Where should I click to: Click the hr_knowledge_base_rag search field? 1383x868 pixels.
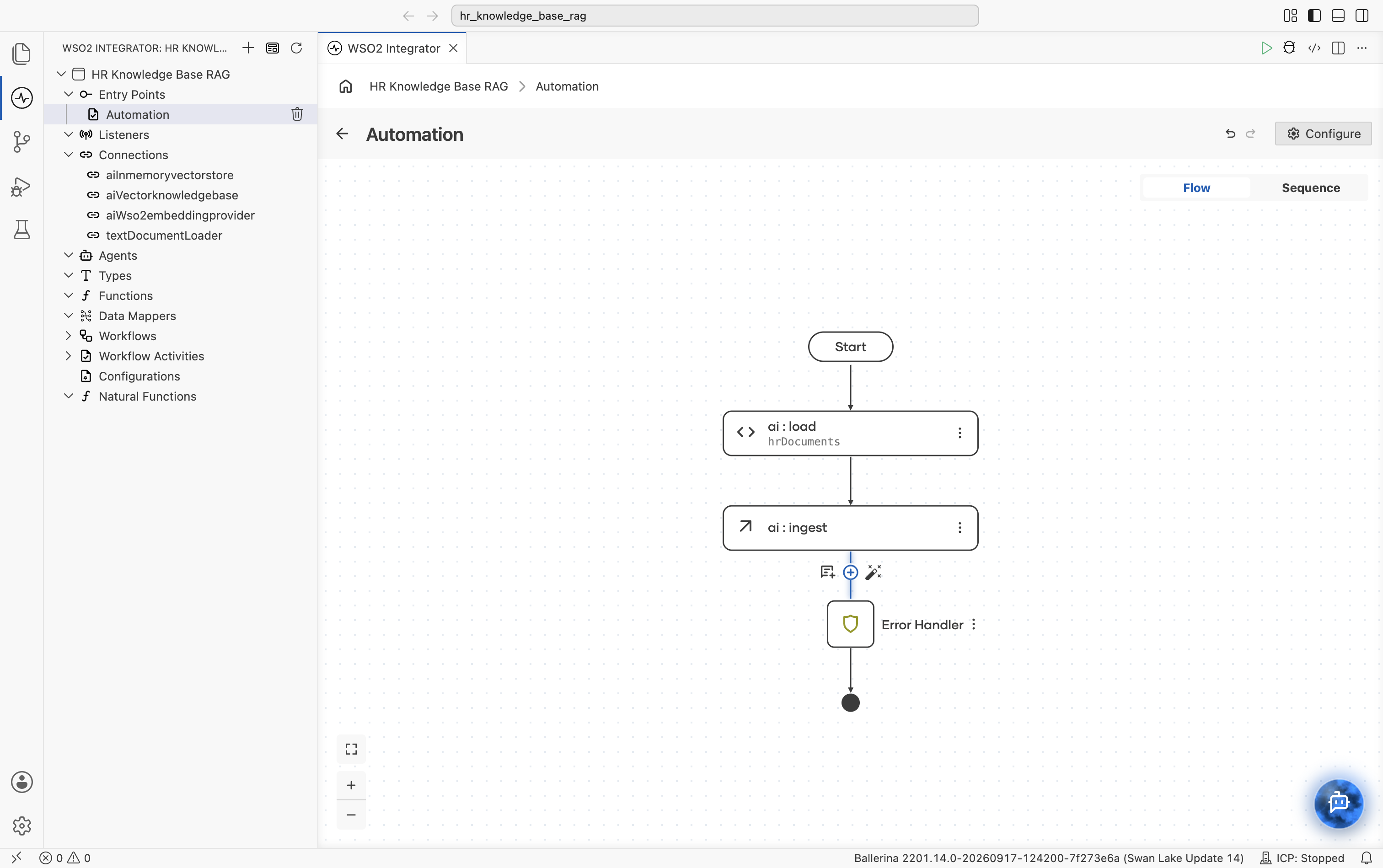coord(715,16)
